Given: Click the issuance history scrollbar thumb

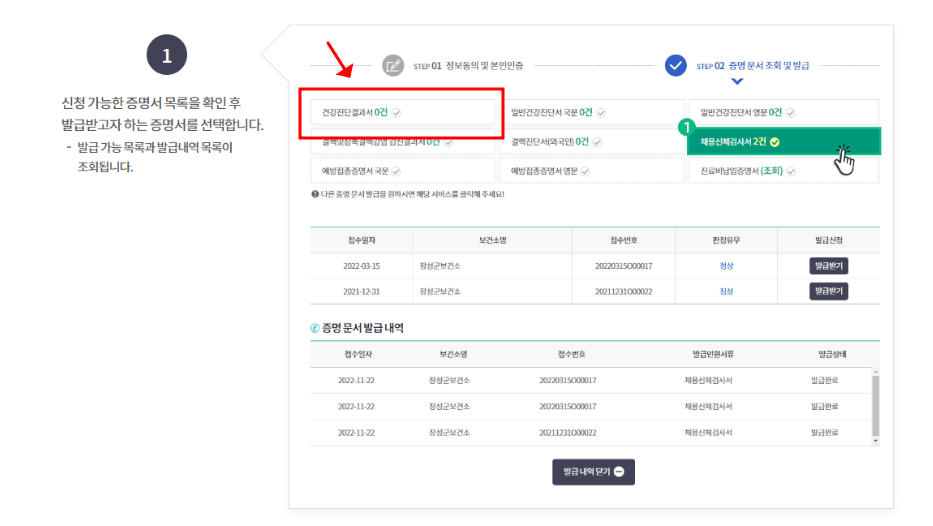Looking at the screenshot, I should point(875,406).
